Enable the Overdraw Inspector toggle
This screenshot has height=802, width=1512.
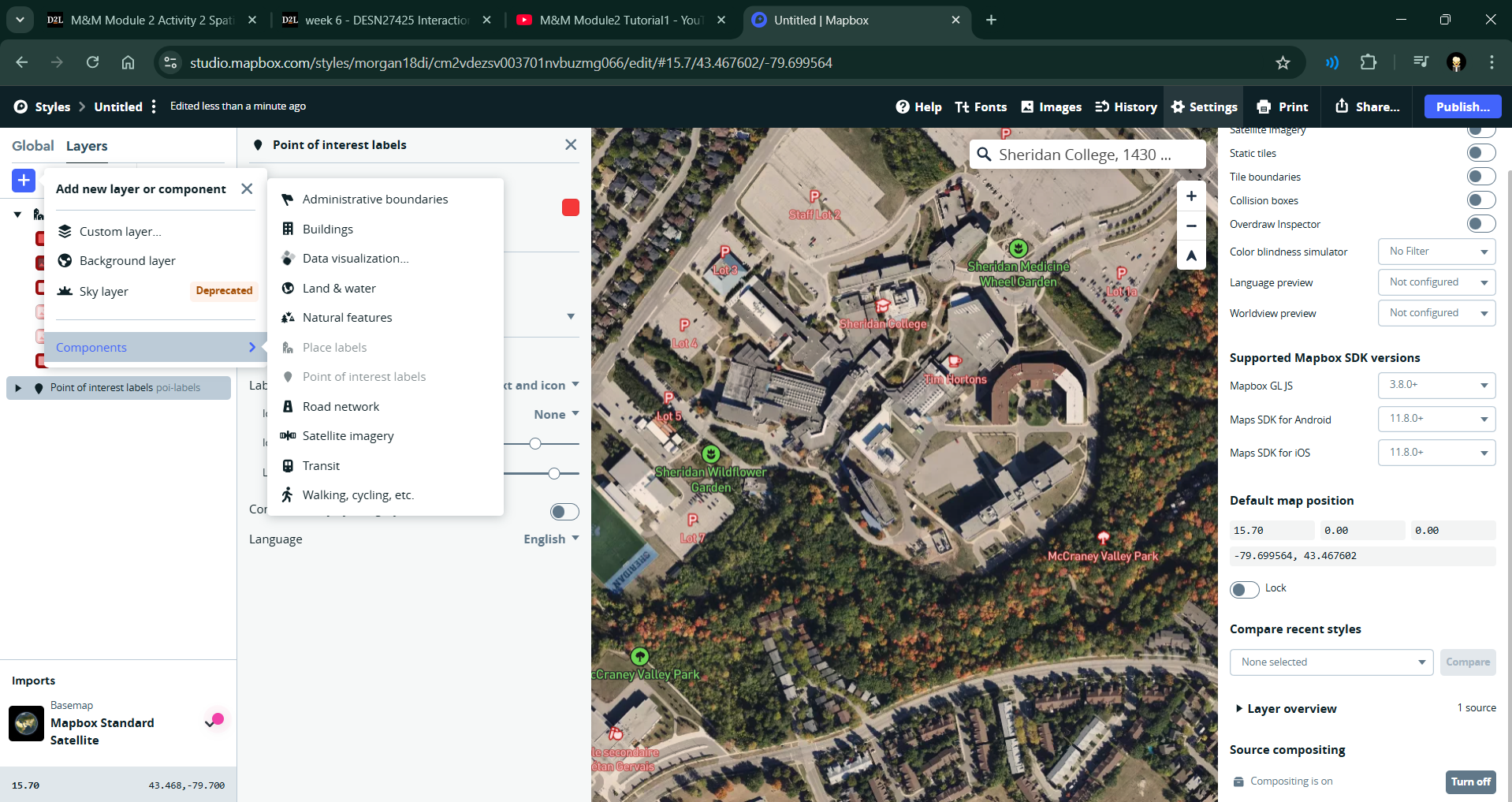tap(1480, 224)
